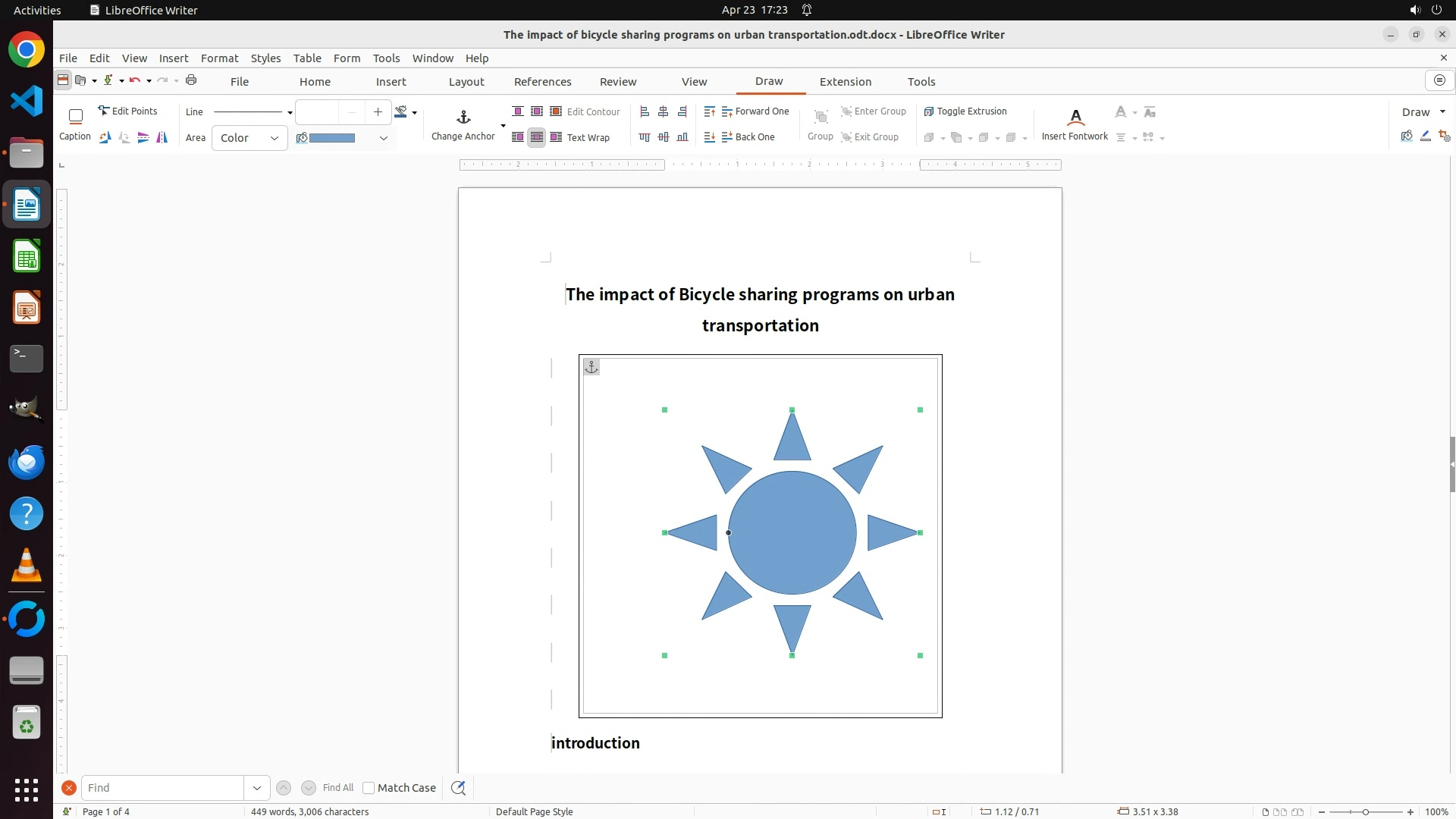Enable the Match Case checkbox
The height and width of the screenshot is (819, 1456).
[369, 788]
